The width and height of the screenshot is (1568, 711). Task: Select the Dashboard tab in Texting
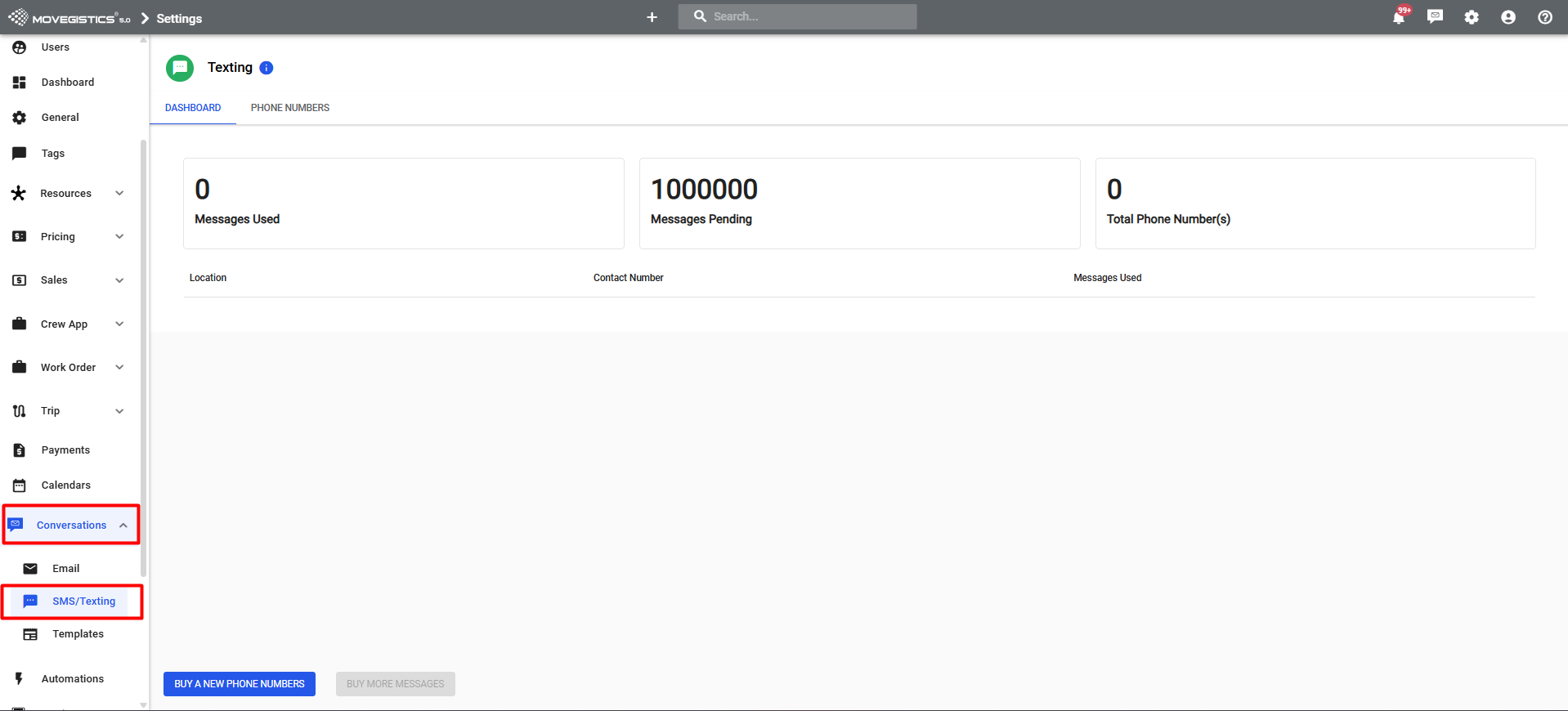pos(193,108)
